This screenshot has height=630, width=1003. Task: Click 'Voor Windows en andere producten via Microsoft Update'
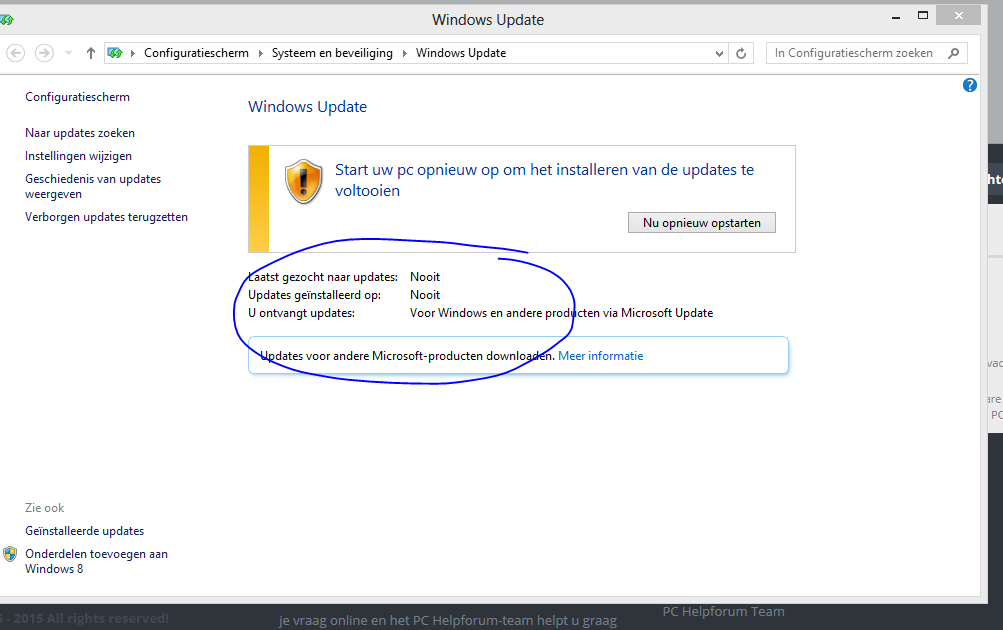click(x=562, y=313)
